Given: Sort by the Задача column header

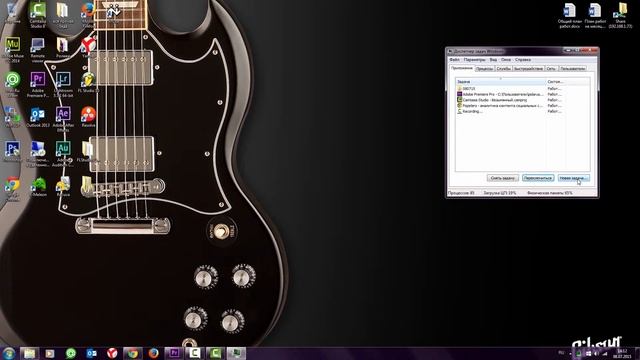Looking at the screenshot, I should coord(501,82).
